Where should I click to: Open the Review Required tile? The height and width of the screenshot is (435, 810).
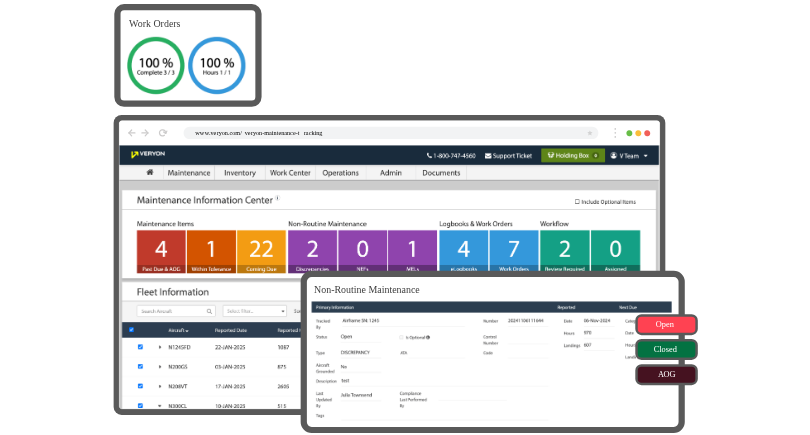[565, 251]
